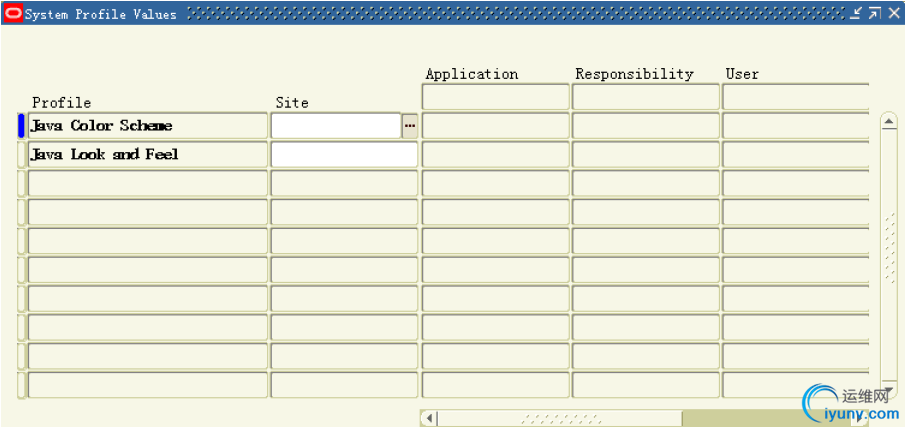
Task: Click the Java Look and Feel profile field
Action: [147, 155]
